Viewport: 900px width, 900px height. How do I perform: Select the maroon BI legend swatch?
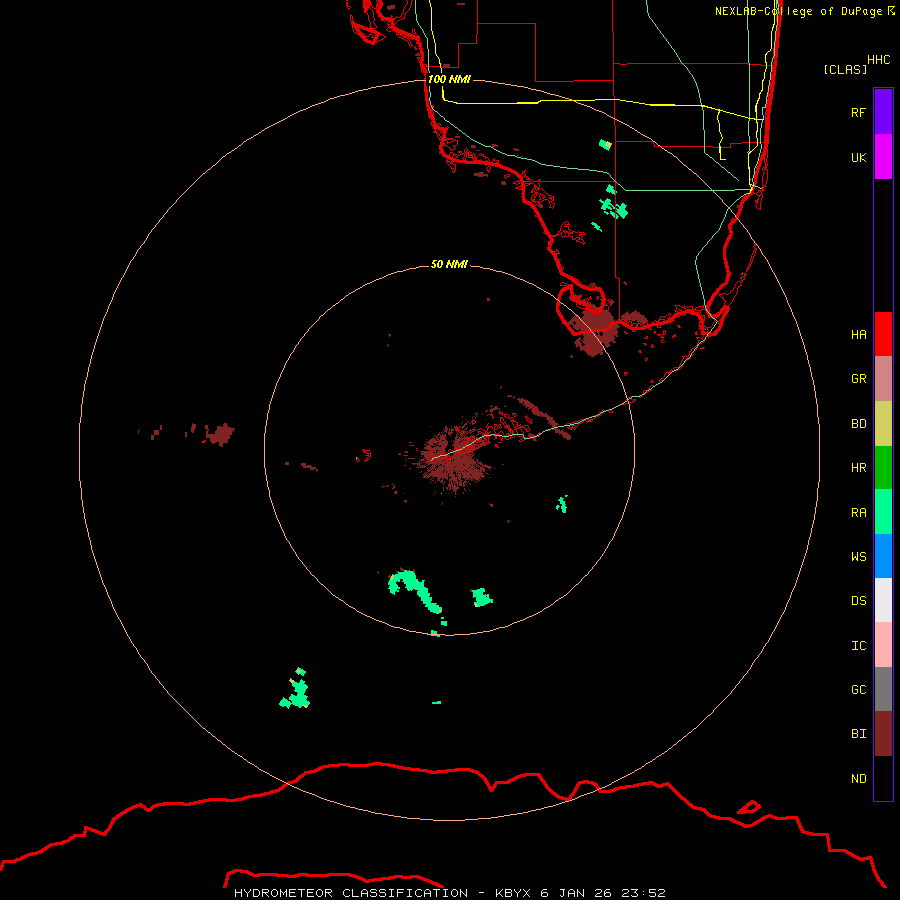pyautogui.click(x=883, y=734)
